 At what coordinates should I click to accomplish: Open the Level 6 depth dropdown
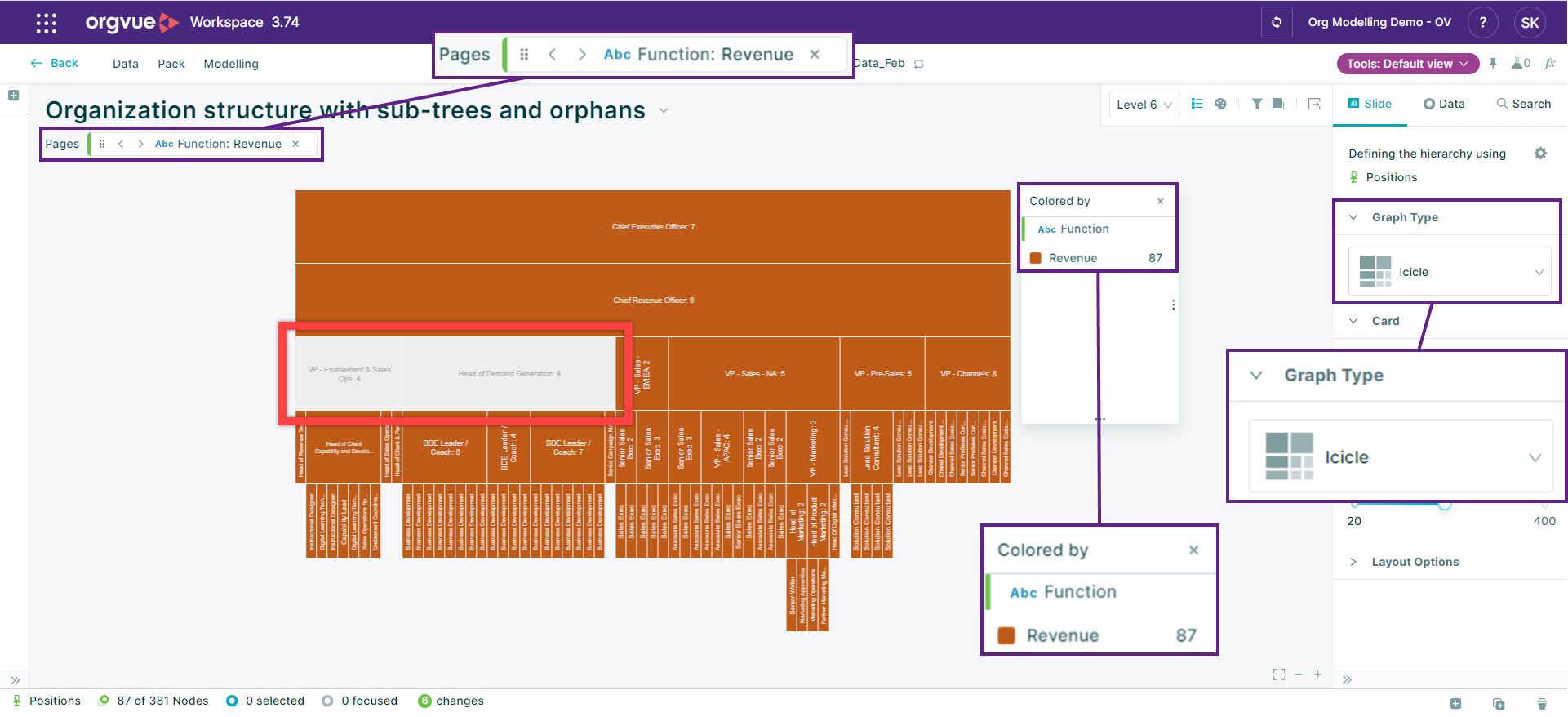(x=1144, y=105)
